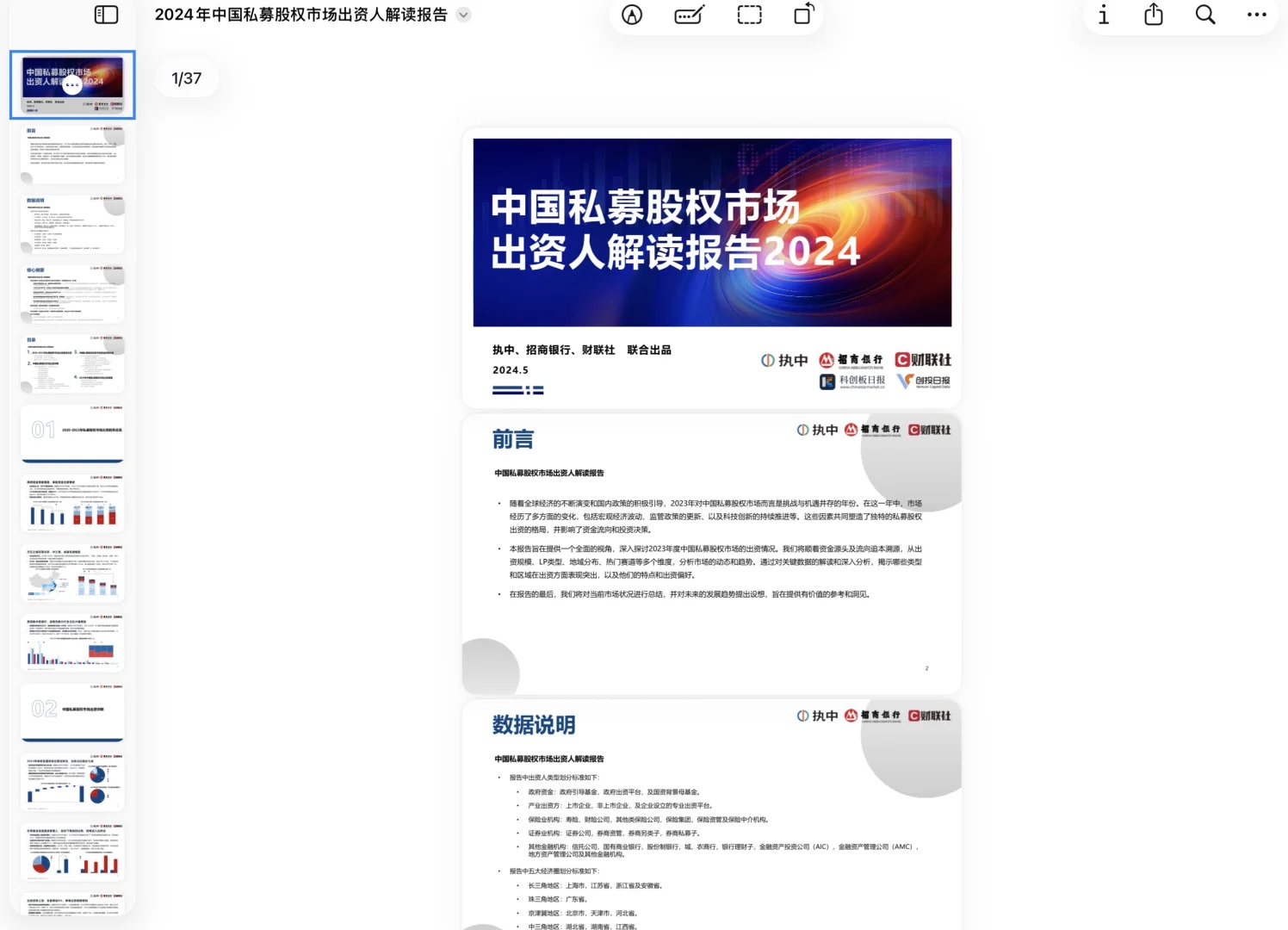Select the Fill and Sign annotation tool
The width and height of the screenshot is (1288, 930).
[x=689, y=15]
